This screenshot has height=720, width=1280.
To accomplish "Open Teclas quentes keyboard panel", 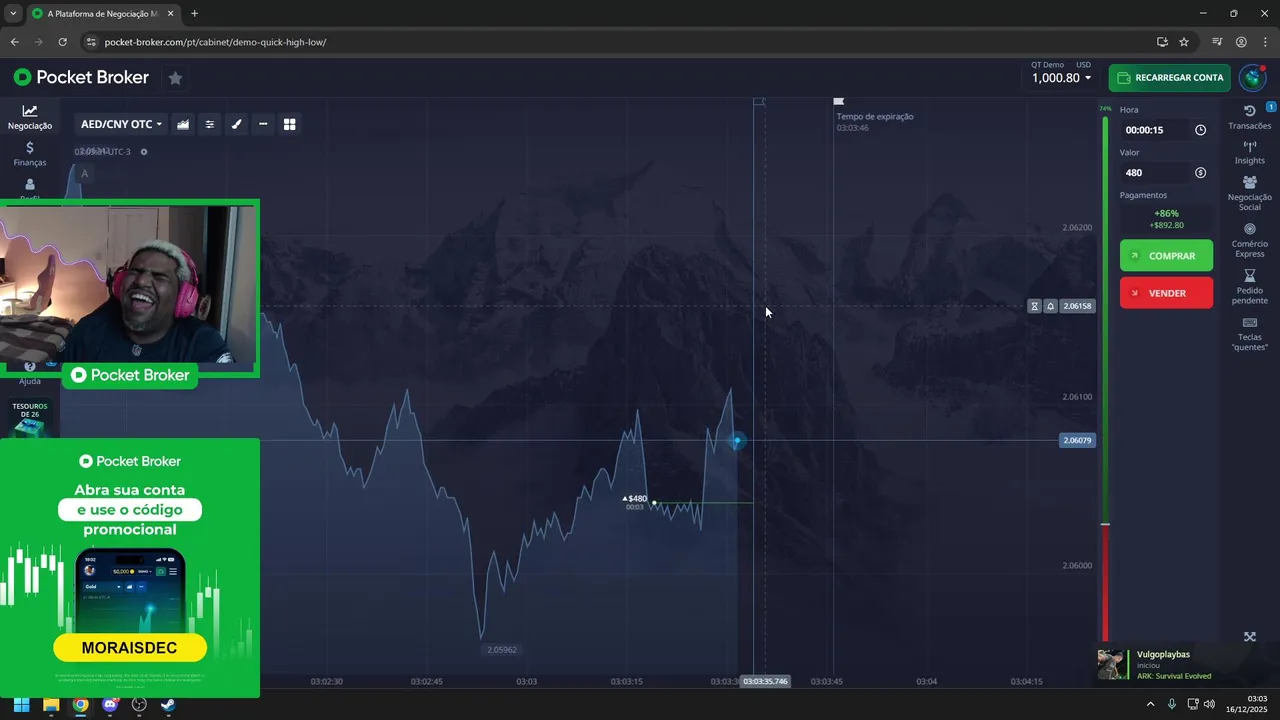I will [x=1250, y=334].
